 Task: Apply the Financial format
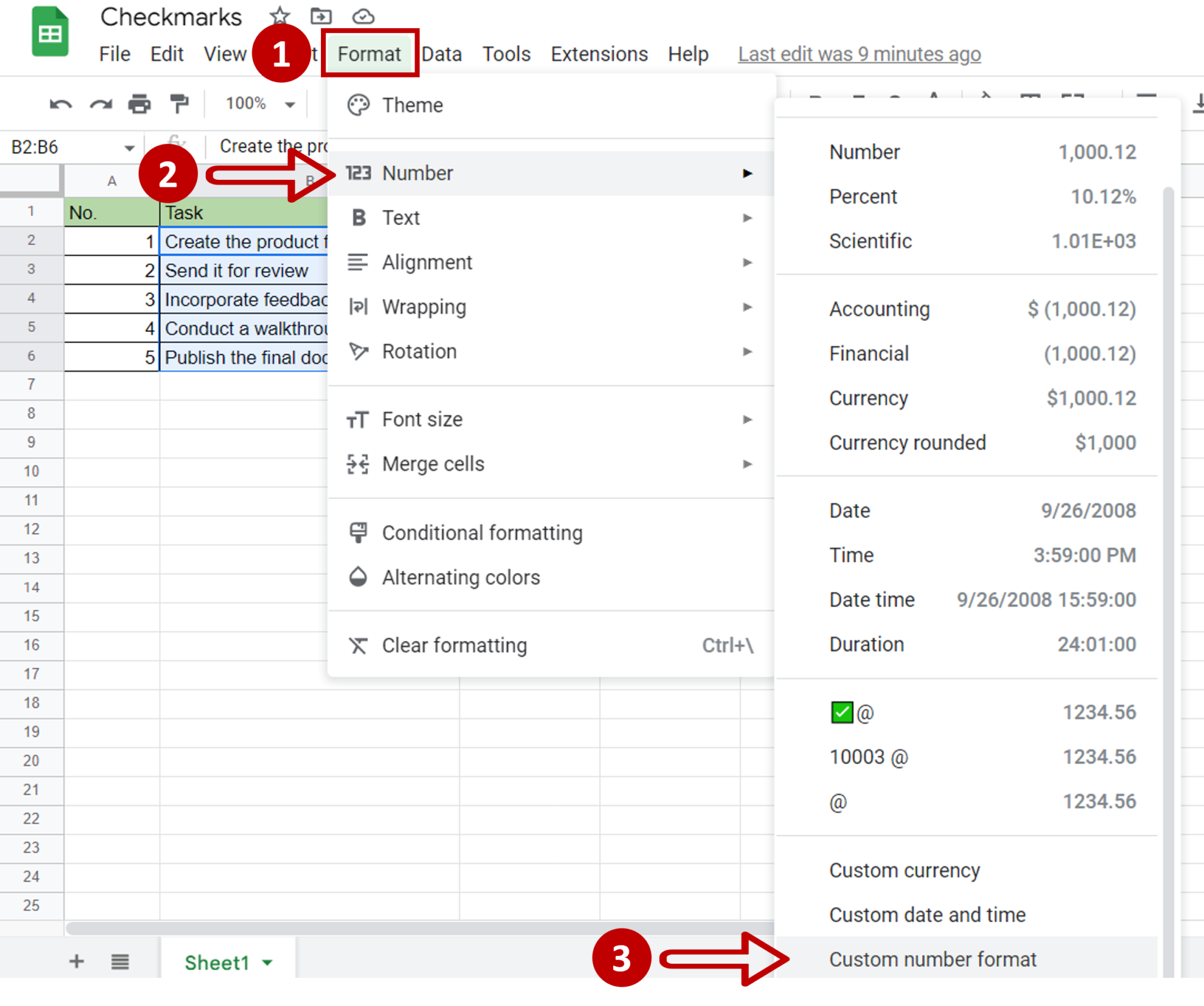pyautogui.click(x=967, y=354)
